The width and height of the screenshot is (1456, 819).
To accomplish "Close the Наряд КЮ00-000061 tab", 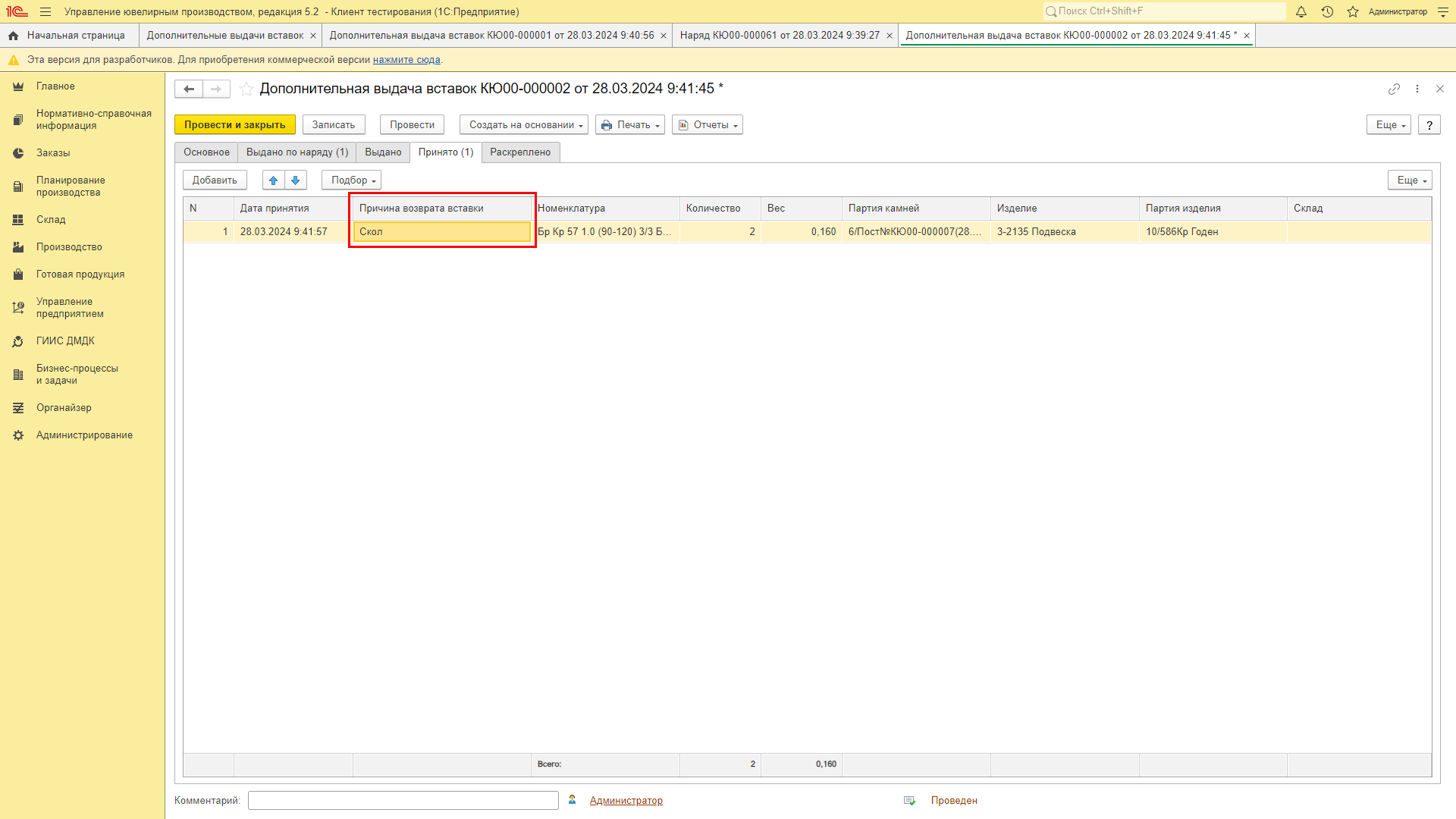I will tap(890, 36).
